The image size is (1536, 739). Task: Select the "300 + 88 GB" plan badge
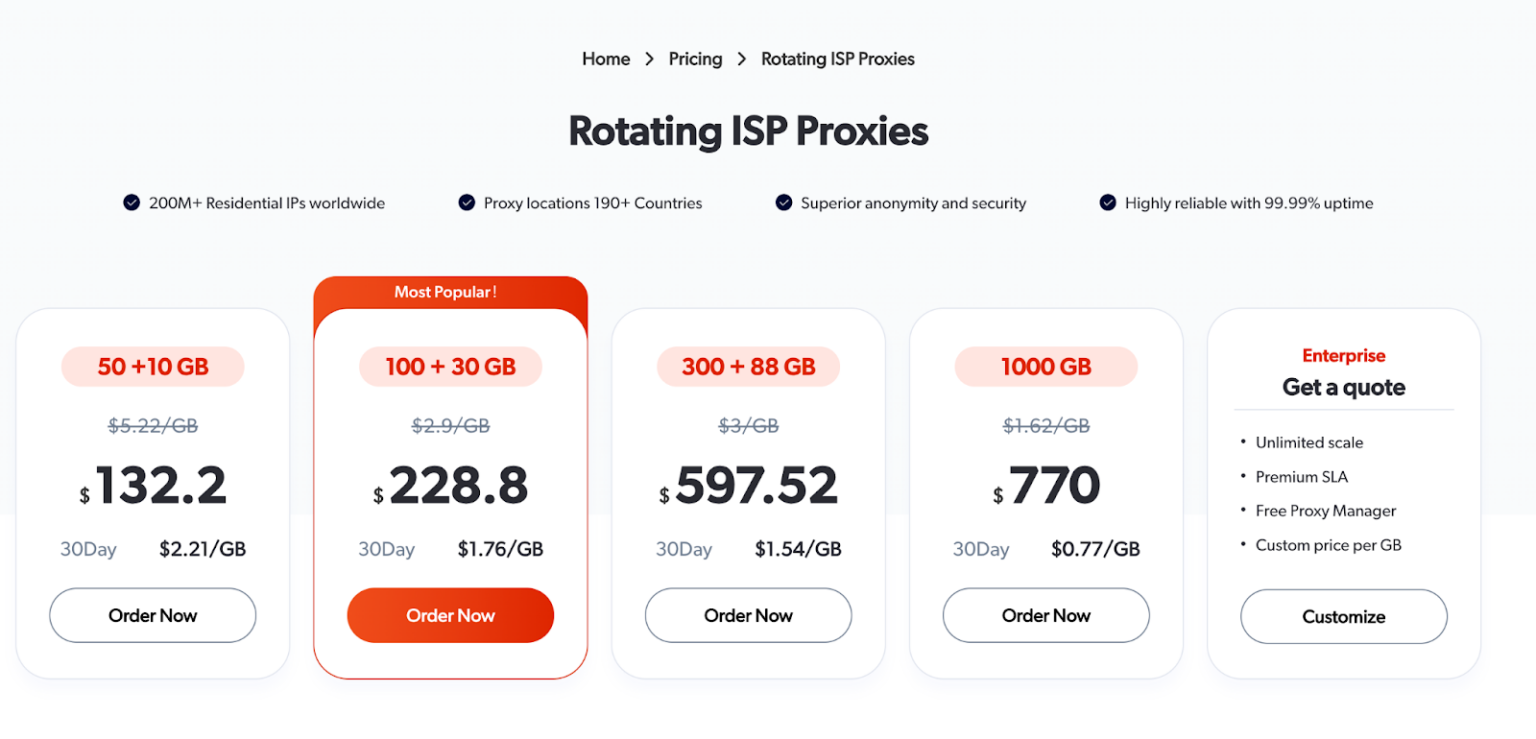coord(747,367)
